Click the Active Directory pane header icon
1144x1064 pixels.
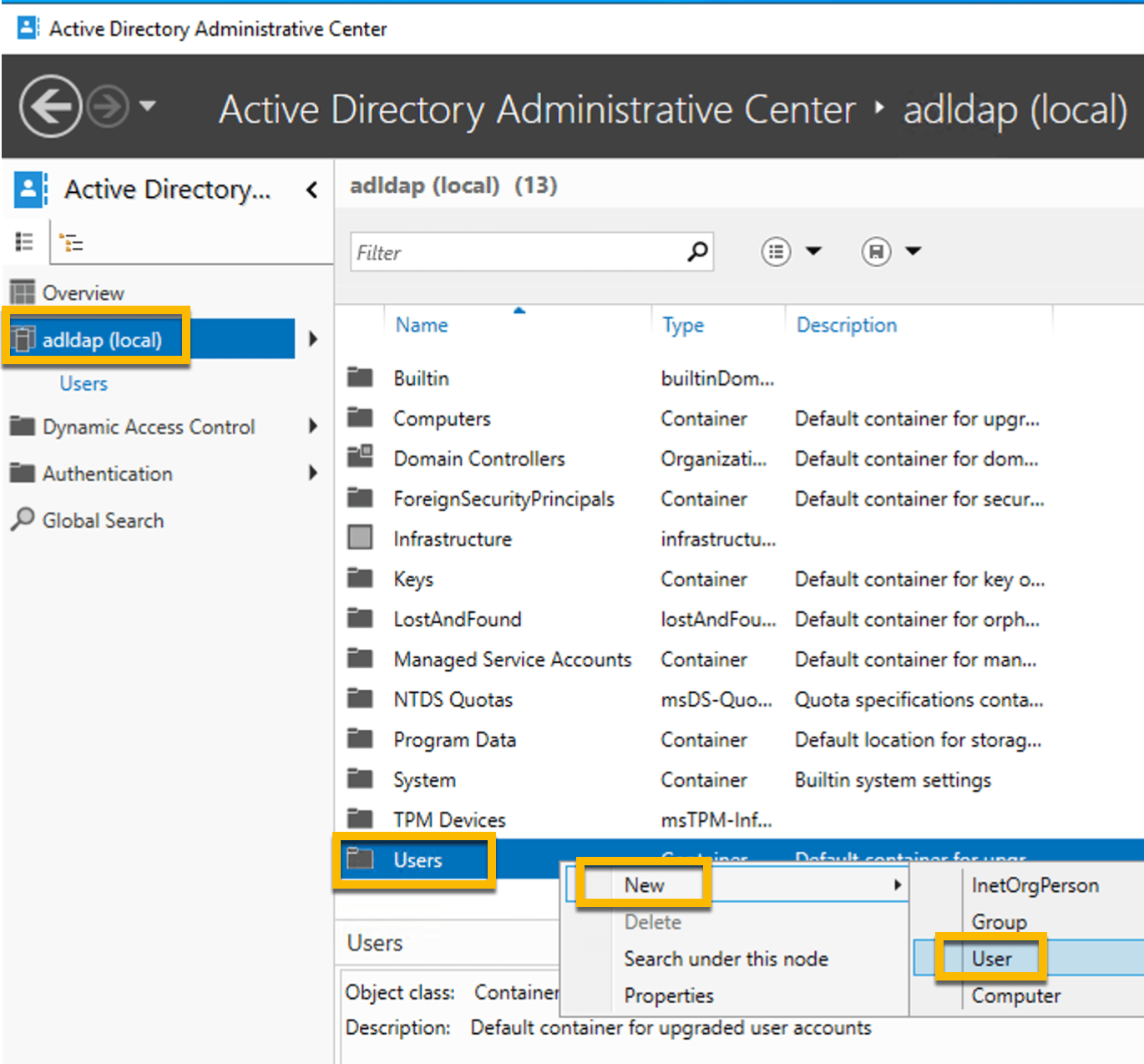(30, 190)
